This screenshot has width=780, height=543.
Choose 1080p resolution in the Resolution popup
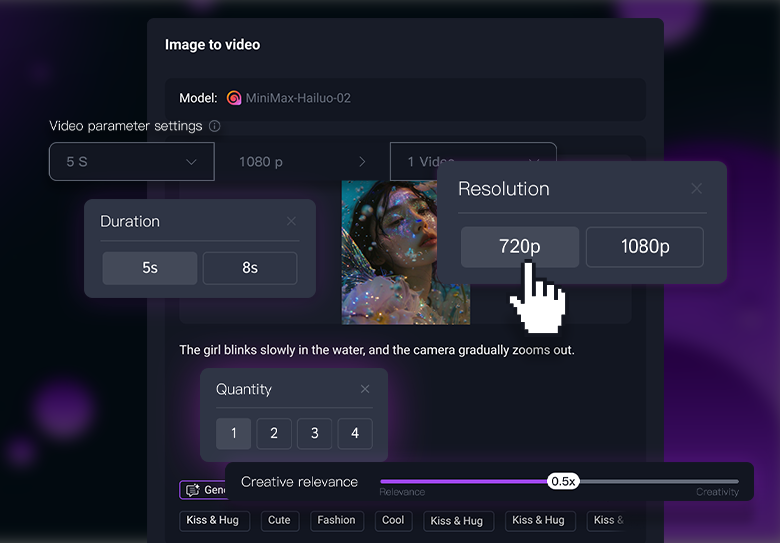point(644,247)
